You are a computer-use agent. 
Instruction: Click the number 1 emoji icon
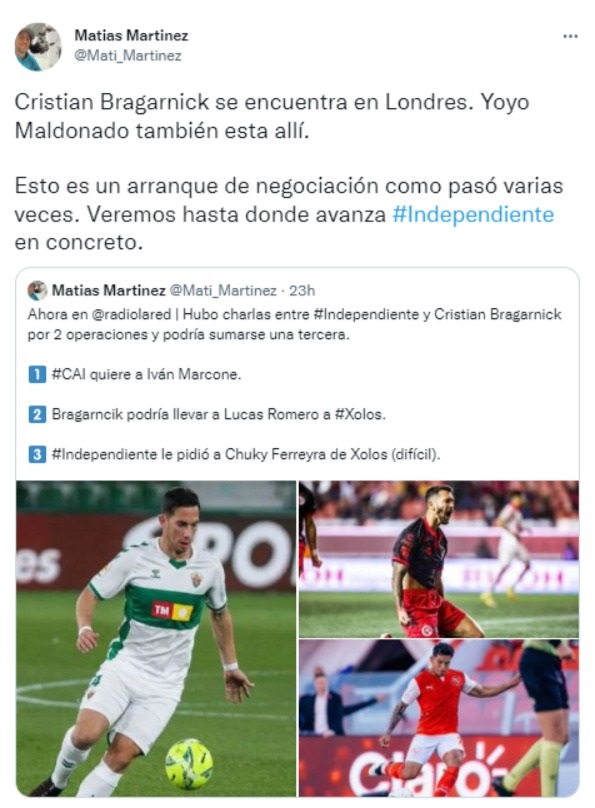pyautogui.click(x=37, y=374)
